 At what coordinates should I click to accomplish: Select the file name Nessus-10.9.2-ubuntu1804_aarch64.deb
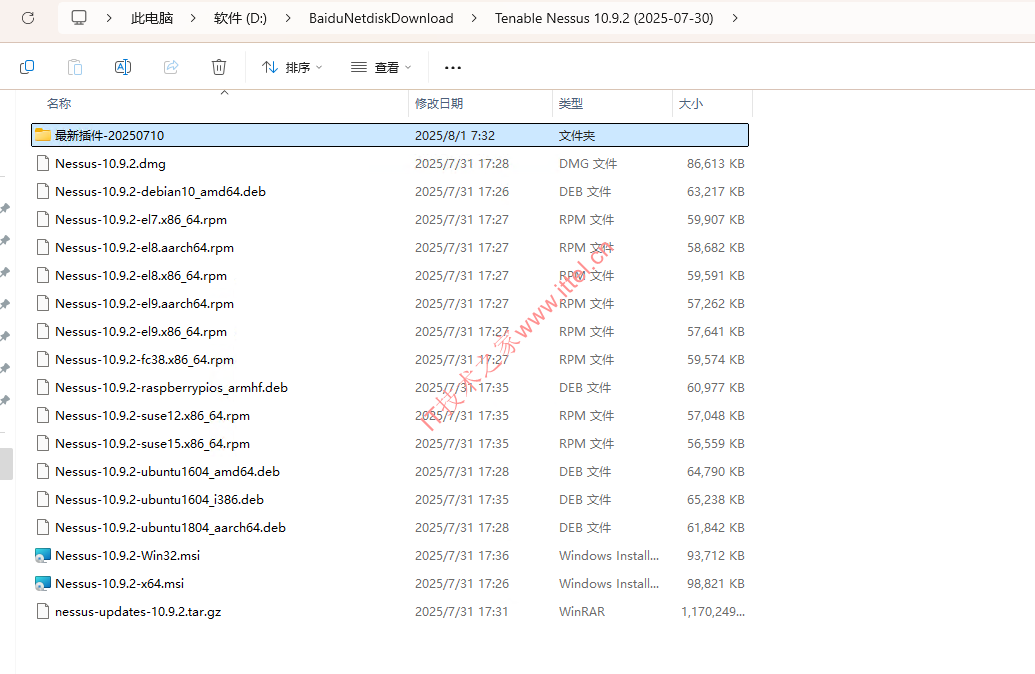tap(170, 527)
